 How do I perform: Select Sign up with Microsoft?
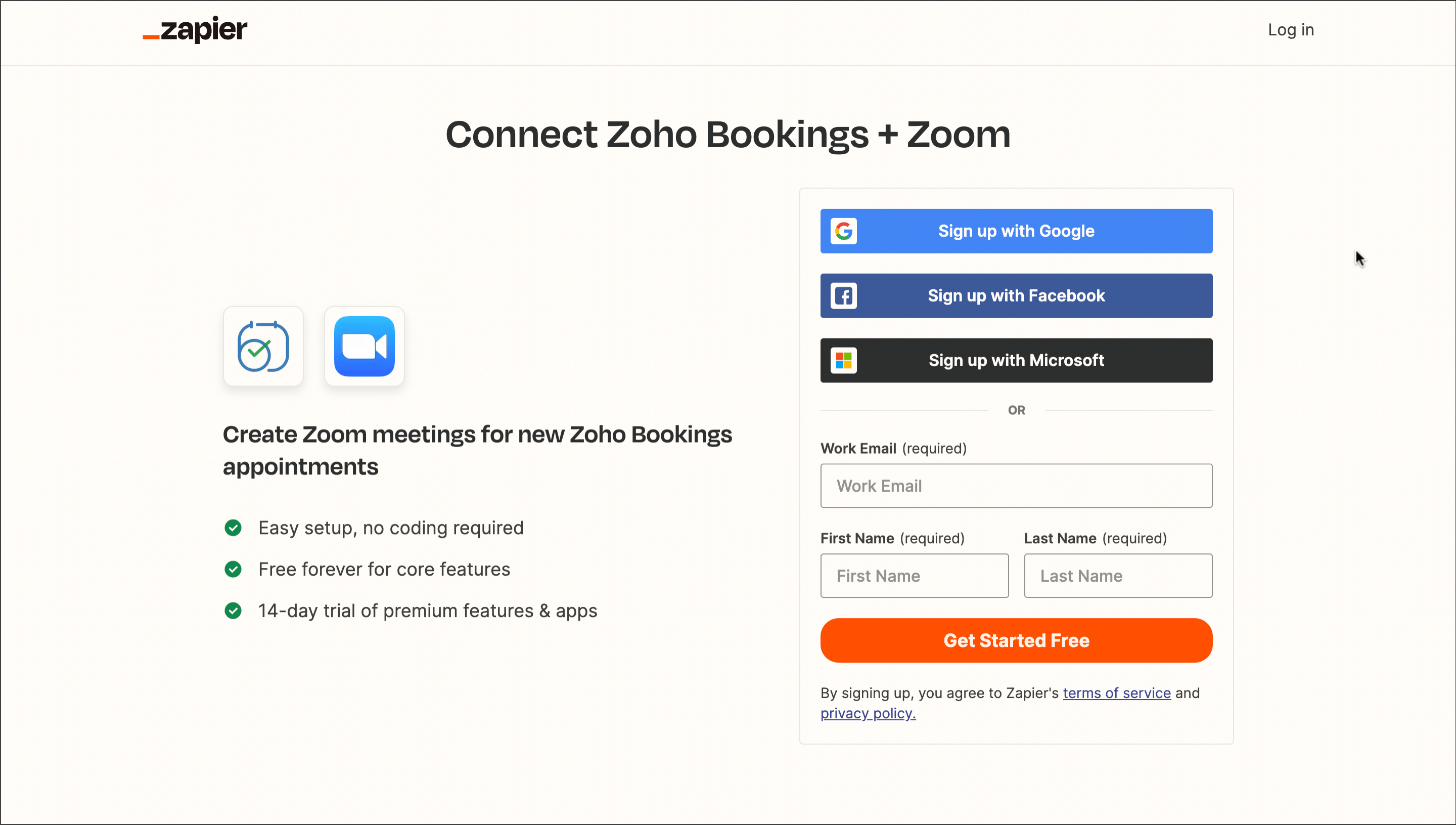point(1016,360)
